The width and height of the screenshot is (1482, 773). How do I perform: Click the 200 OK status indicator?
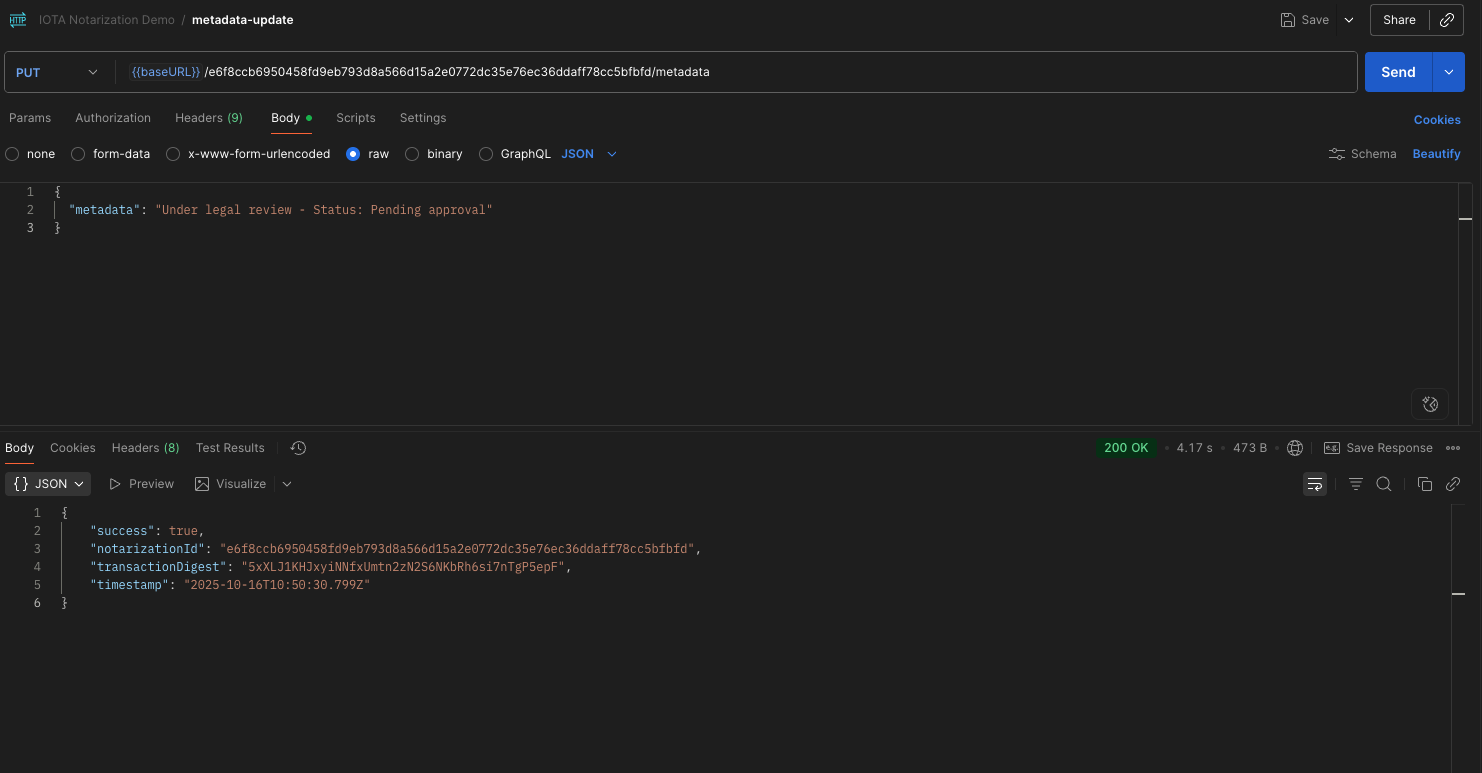click(1126, 447)
